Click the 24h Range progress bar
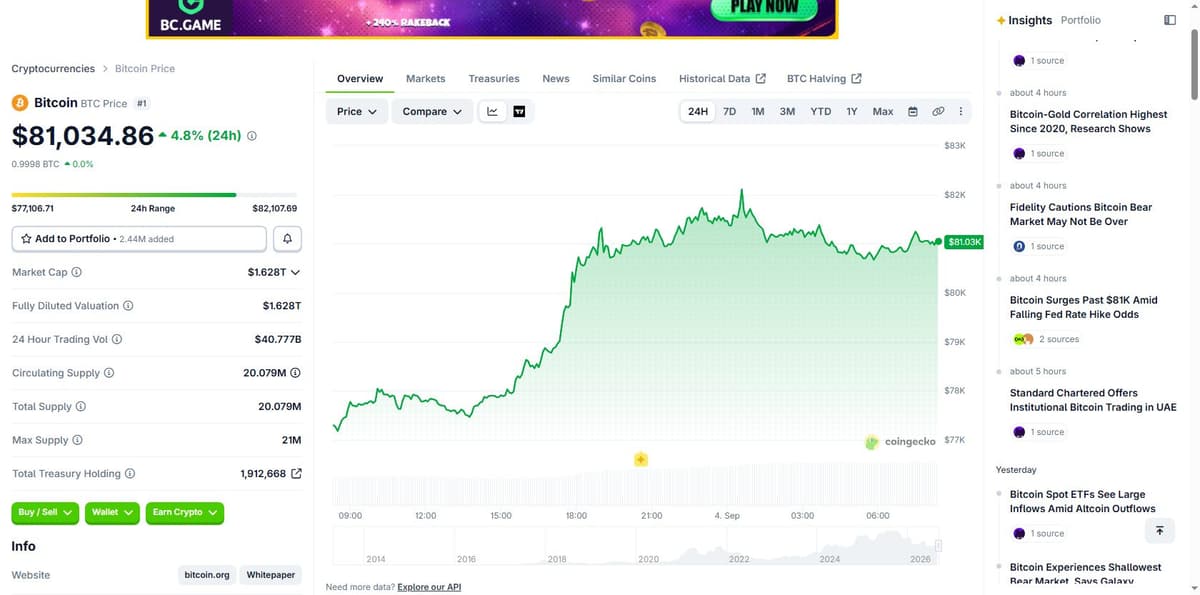The height and width of the screenshot is (595, 1200). click(x=154, y=195)
